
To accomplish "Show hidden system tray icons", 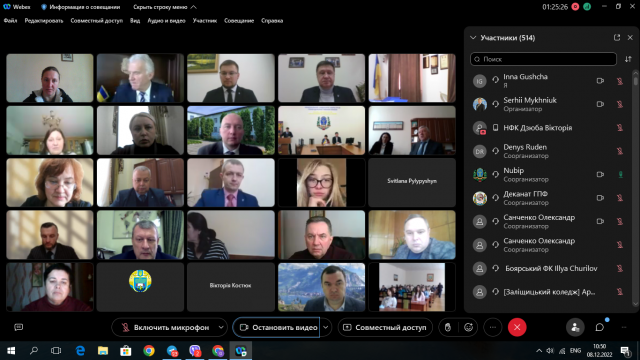I will [539, 351].
